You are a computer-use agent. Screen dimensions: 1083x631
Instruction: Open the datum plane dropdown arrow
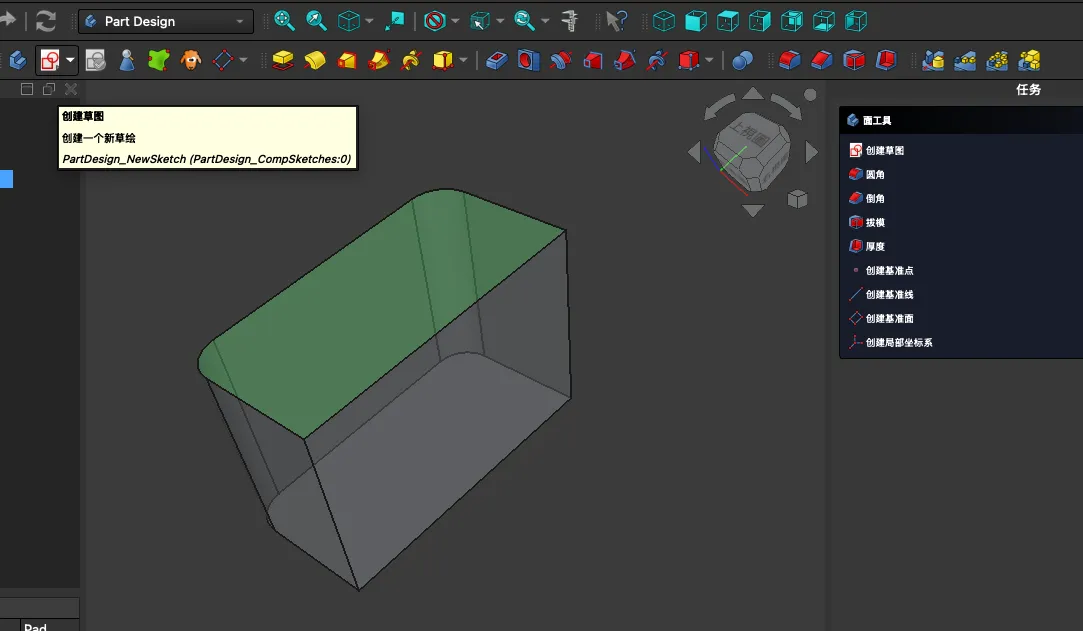pos(243,61)
